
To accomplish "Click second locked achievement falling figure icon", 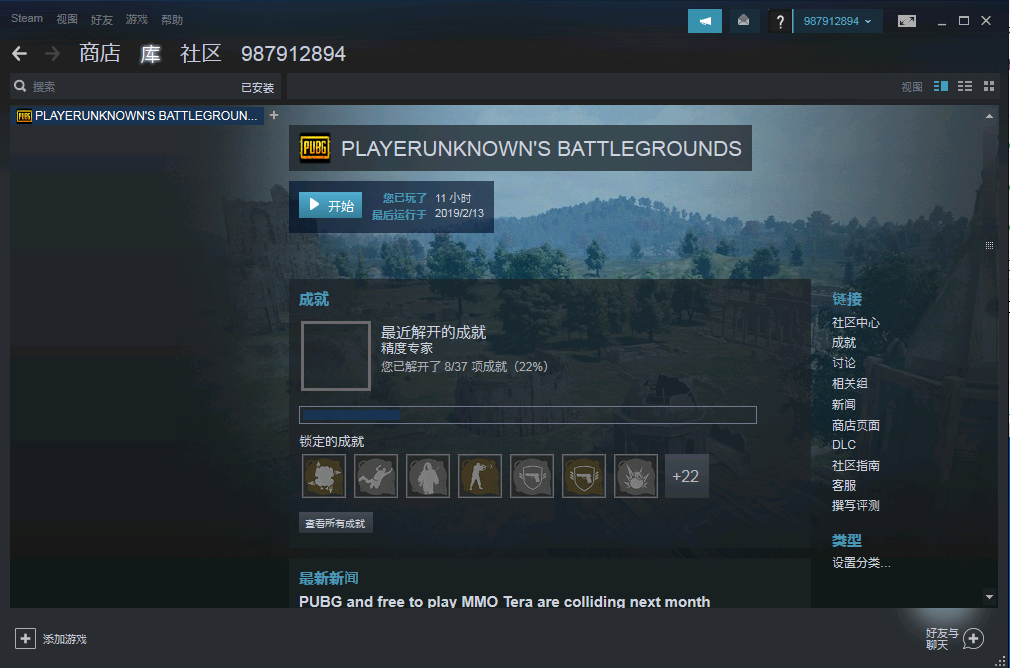I will [x=376, y=476].
